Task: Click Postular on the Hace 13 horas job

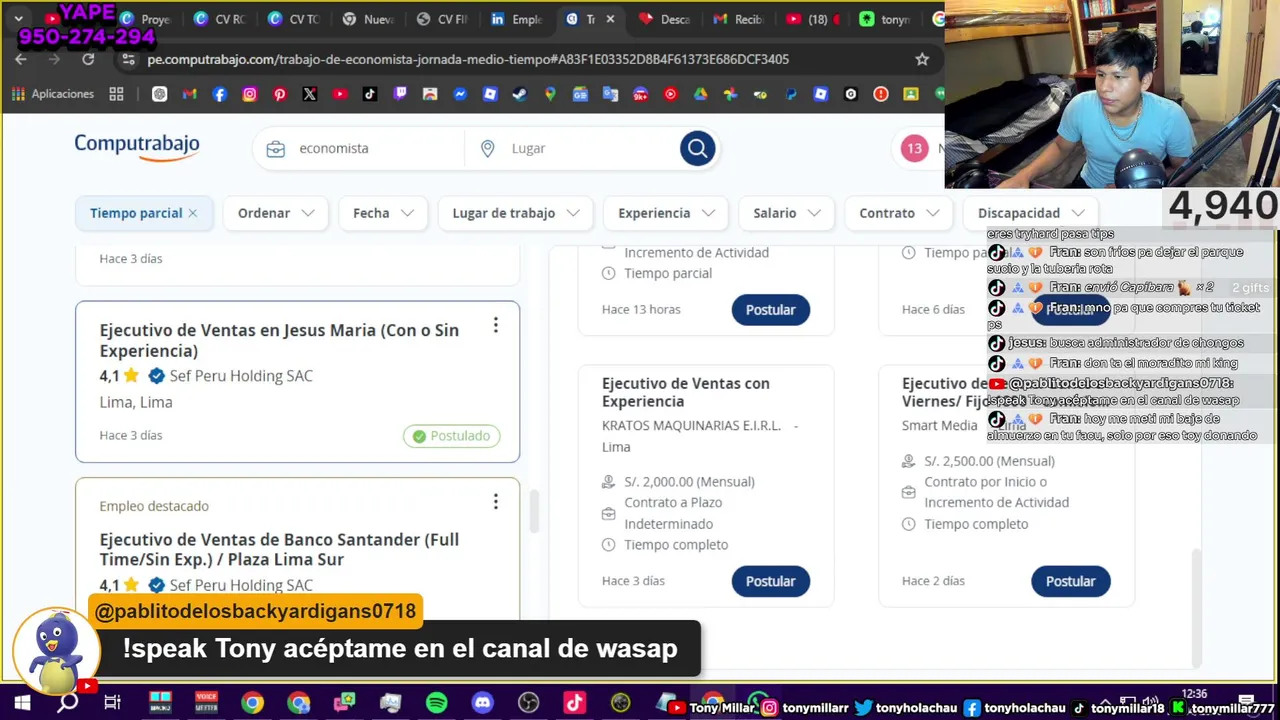Action: coord(770,309)
